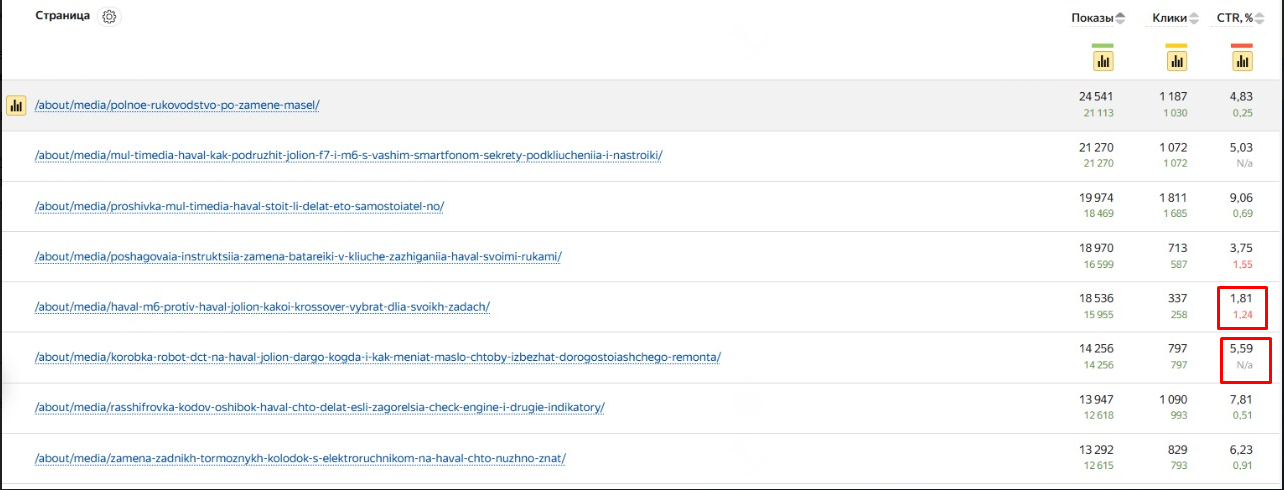The image size is (1284, 490).
Task: Open the poshagovaia-instruktsiia-zamena-batareiki link
Action: coord(298,256)
